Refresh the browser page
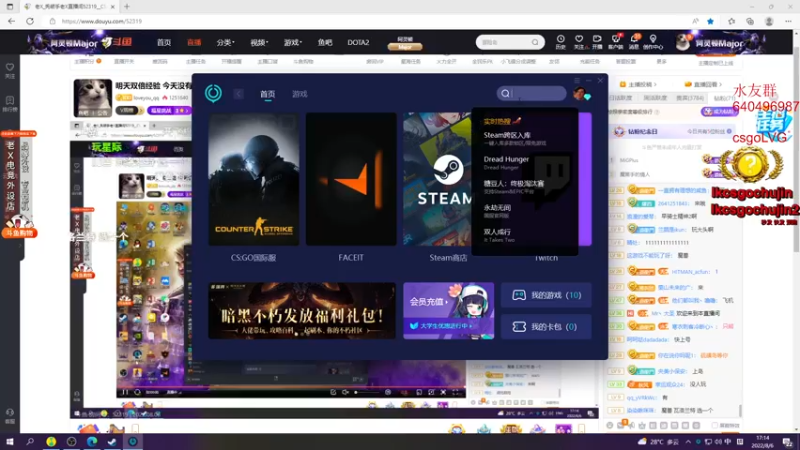This screenshot has height=450, width=800. tap(30, 21)
